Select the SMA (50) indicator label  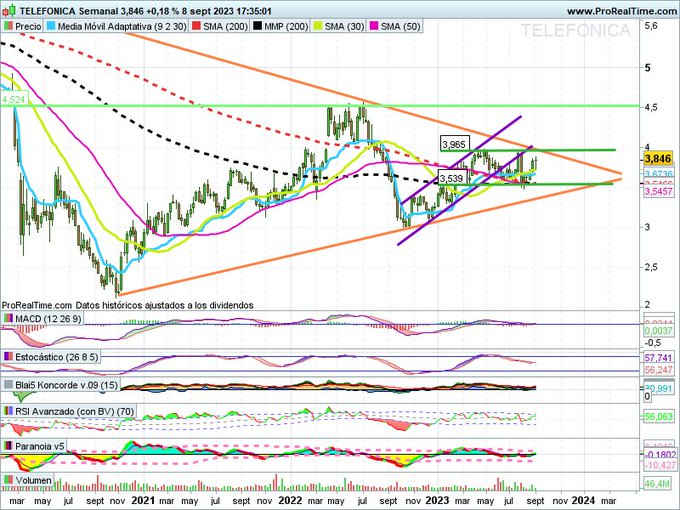click(x=401, y=26)
